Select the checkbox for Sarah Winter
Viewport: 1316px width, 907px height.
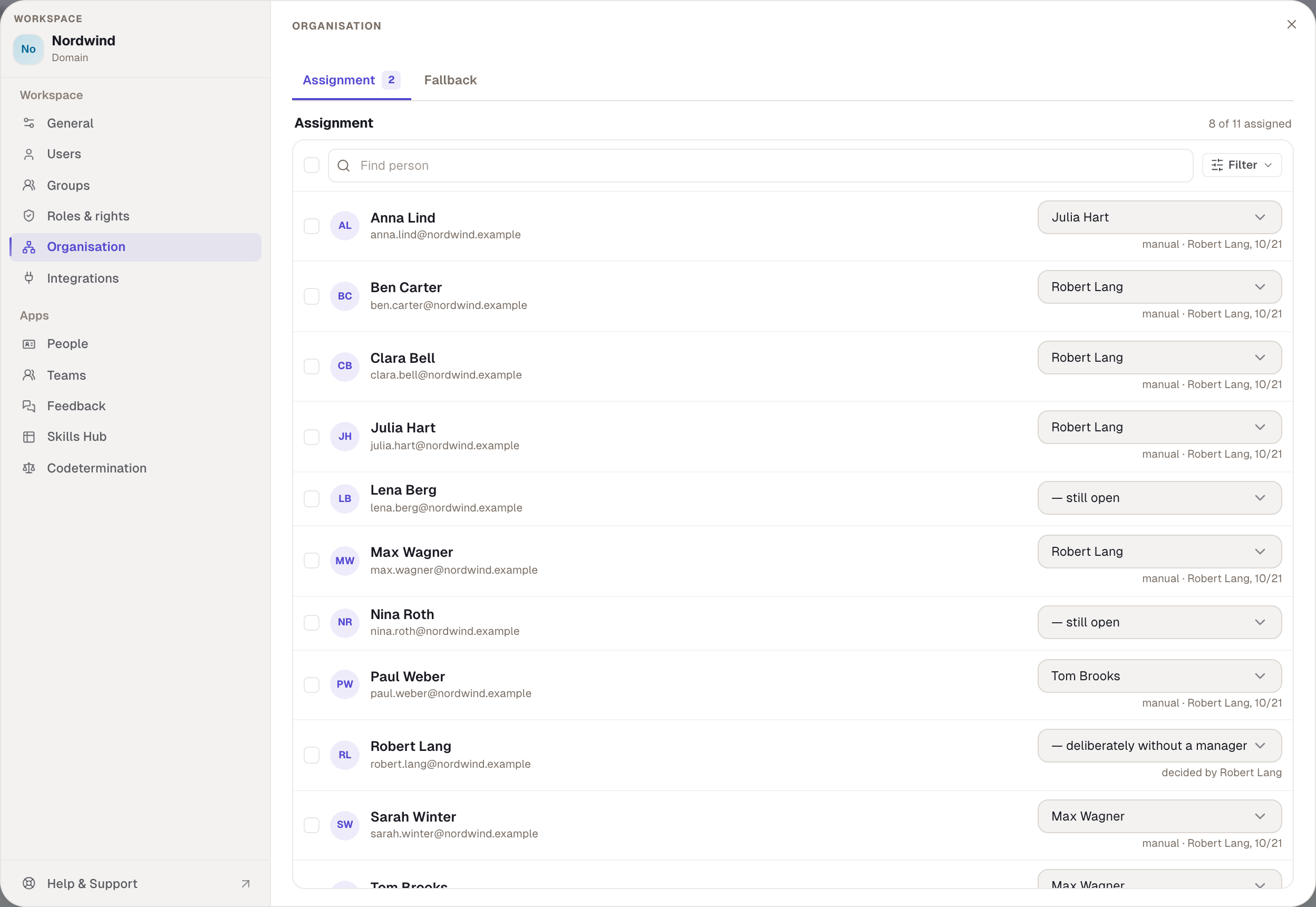(312, 825)
